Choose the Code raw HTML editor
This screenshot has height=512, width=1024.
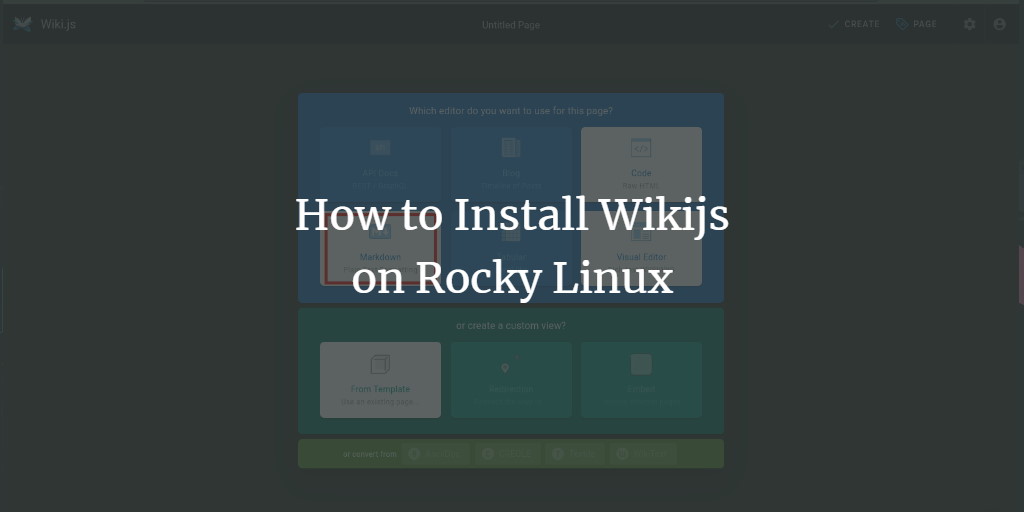641,164
